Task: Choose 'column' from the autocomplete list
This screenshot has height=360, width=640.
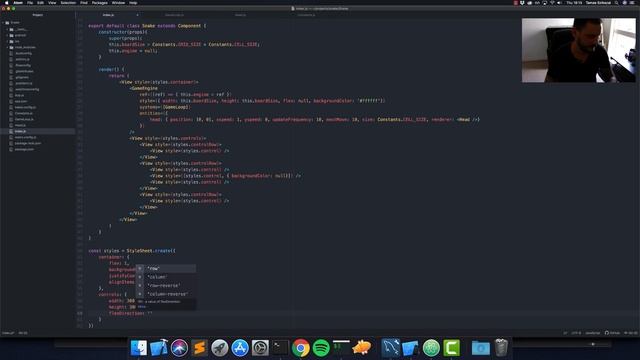Action: click(166, 277)
